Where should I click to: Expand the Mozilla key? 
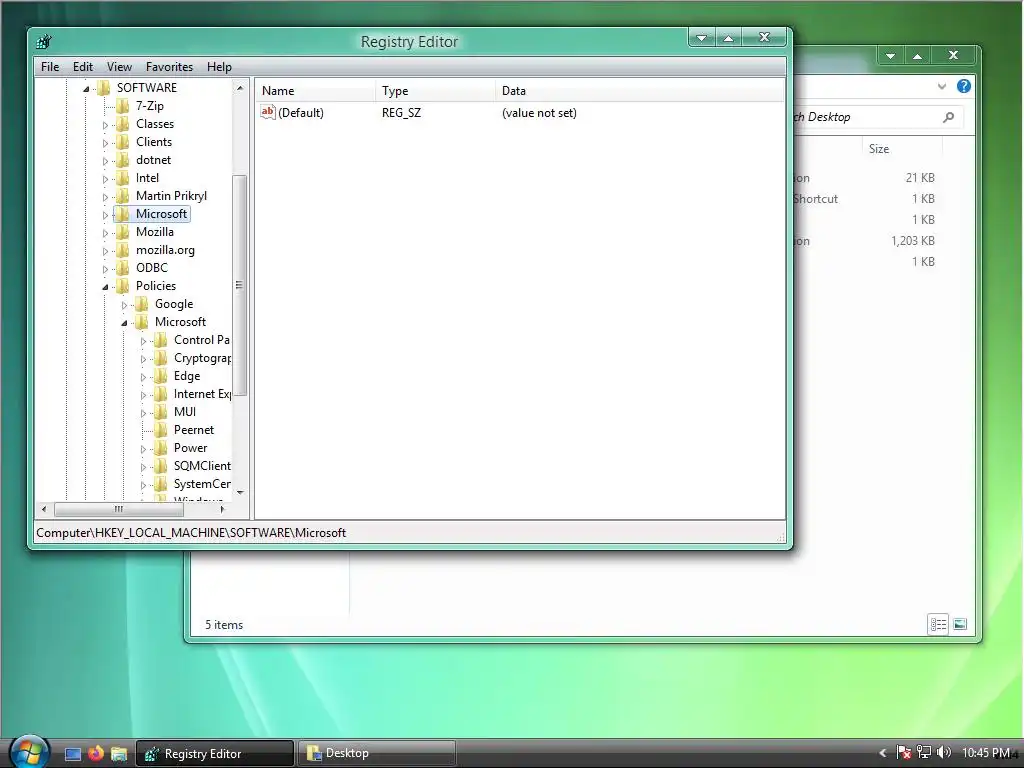pyautogui.click(x=105, y=232)
